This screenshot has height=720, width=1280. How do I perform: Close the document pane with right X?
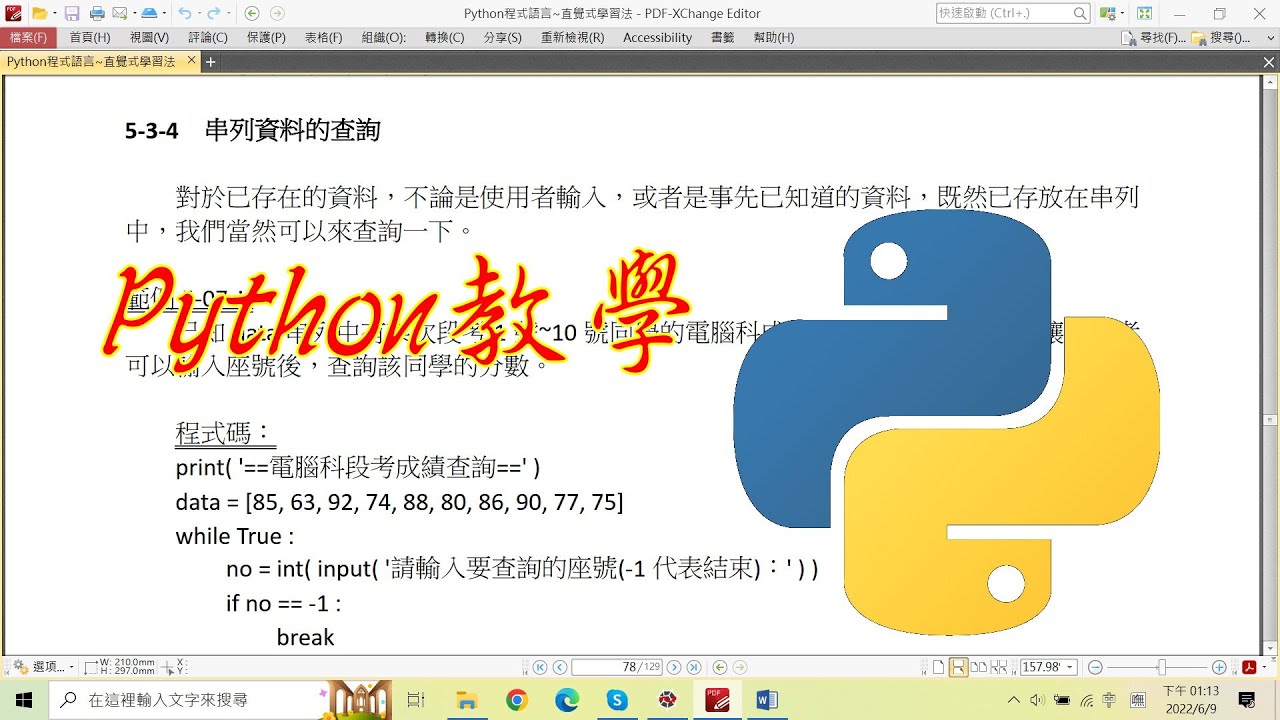pyautogui.click(x=1269, y=62)
